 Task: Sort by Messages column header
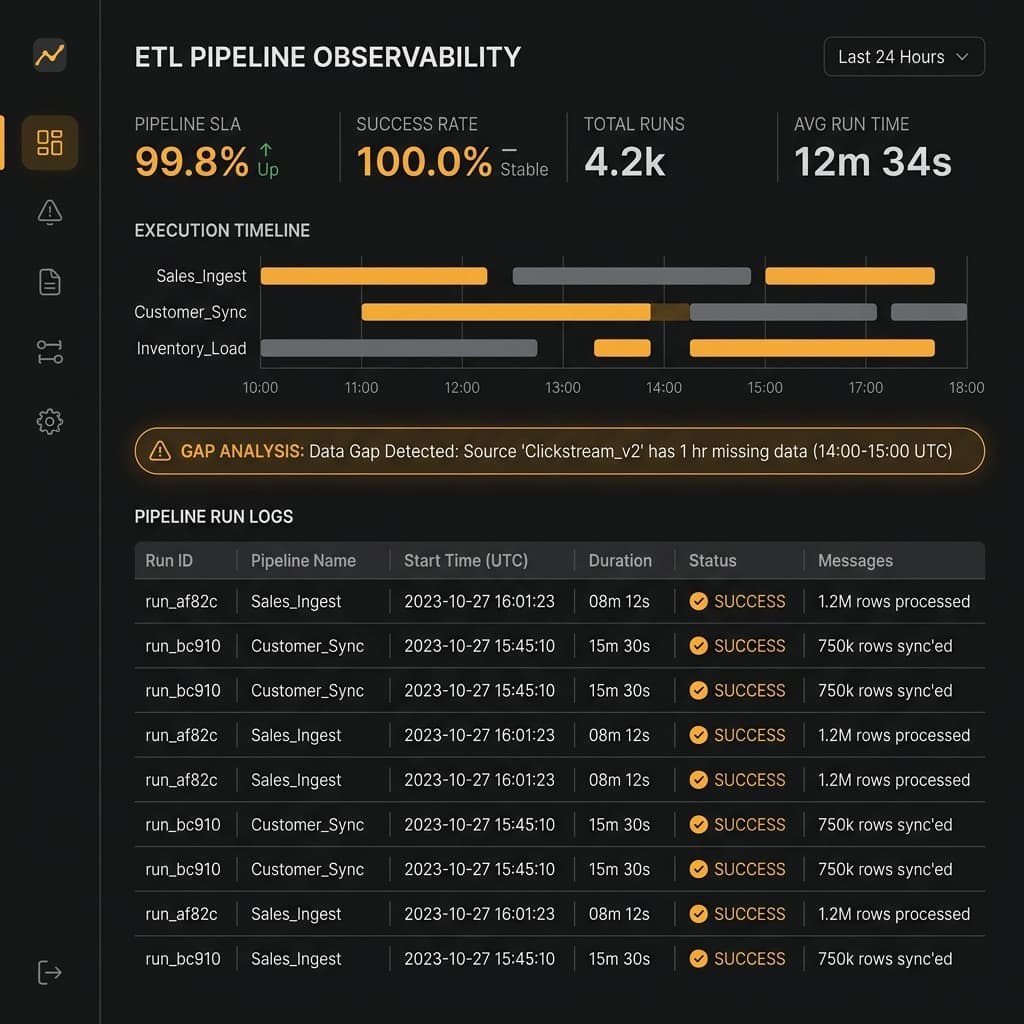coord(855,560)
